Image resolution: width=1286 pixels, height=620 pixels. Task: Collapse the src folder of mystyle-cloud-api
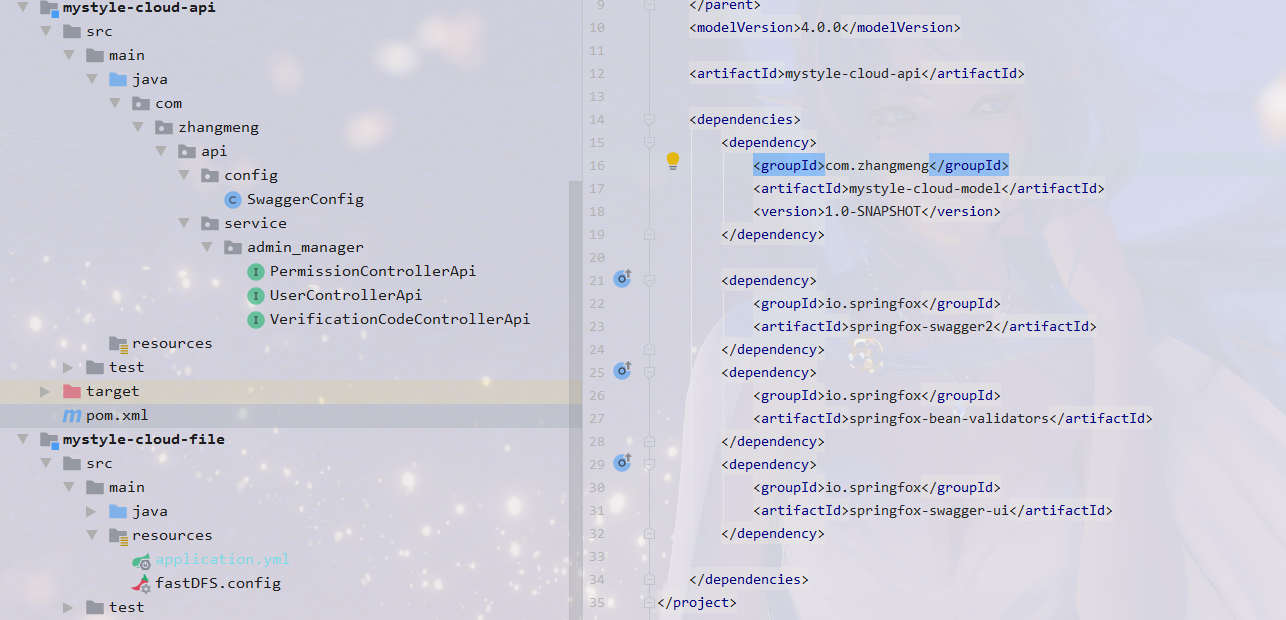(x=47, y=31)
